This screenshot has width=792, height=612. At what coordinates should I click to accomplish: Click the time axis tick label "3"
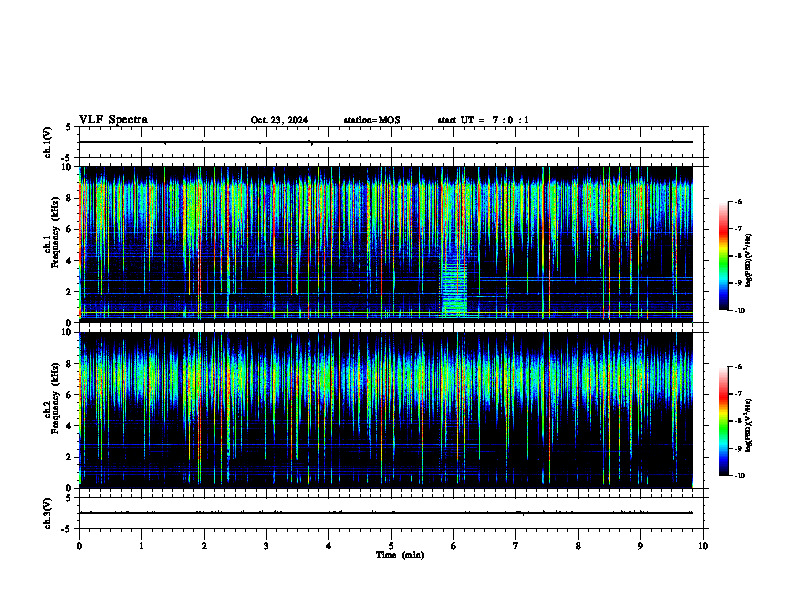tap(266, 546)
